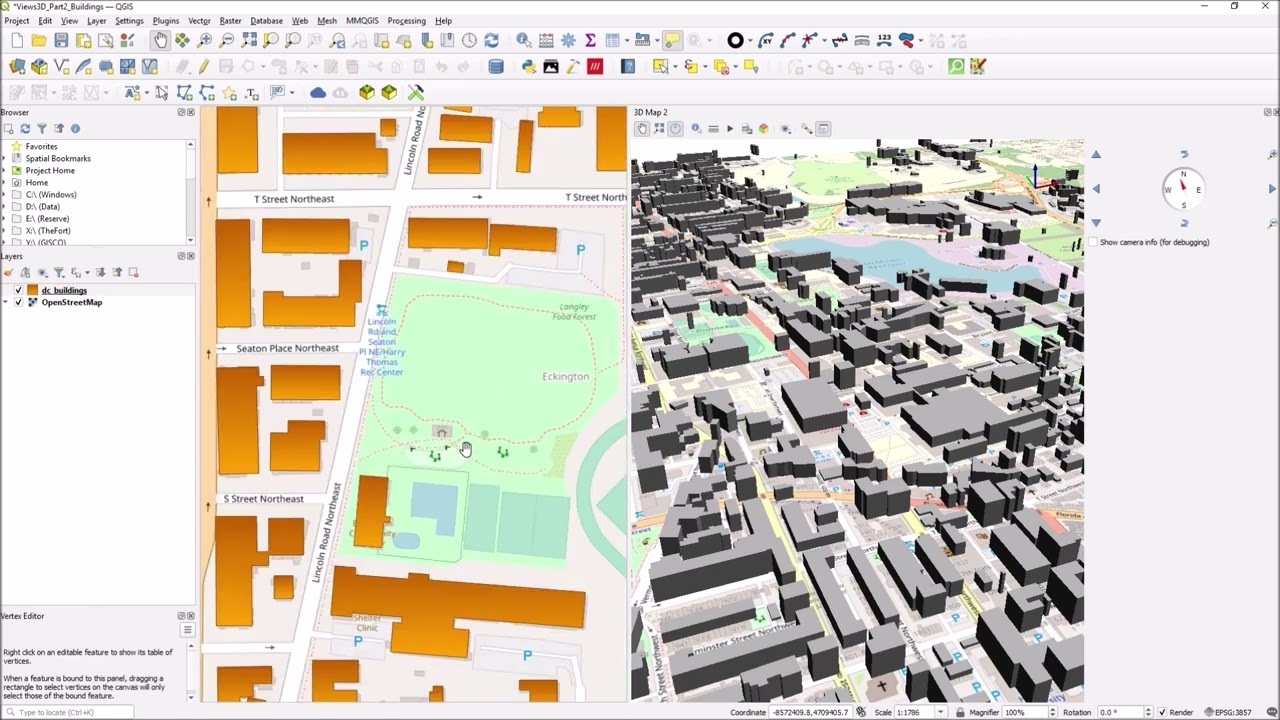
Task: Click Remove Layer icon in Layers panel
Action: click(133, 272)
